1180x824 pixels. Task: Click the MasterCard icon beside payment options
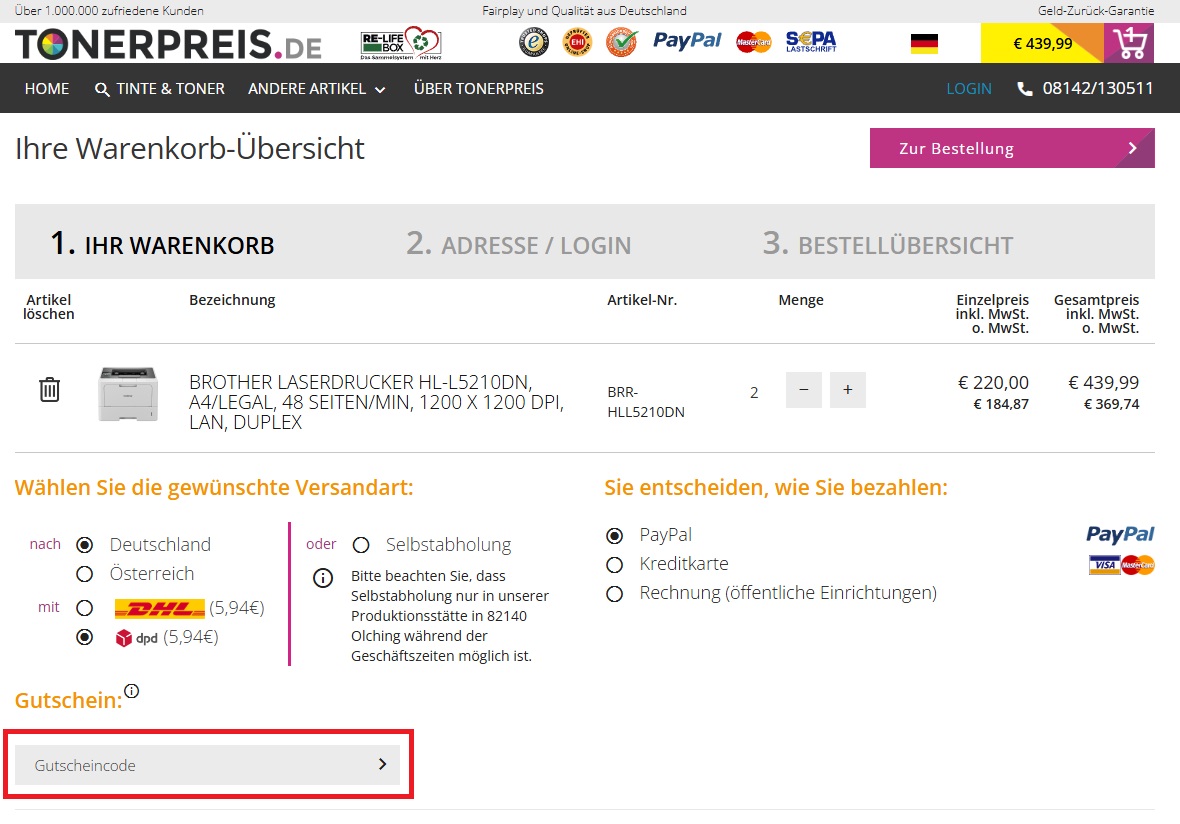[1138, 565]
